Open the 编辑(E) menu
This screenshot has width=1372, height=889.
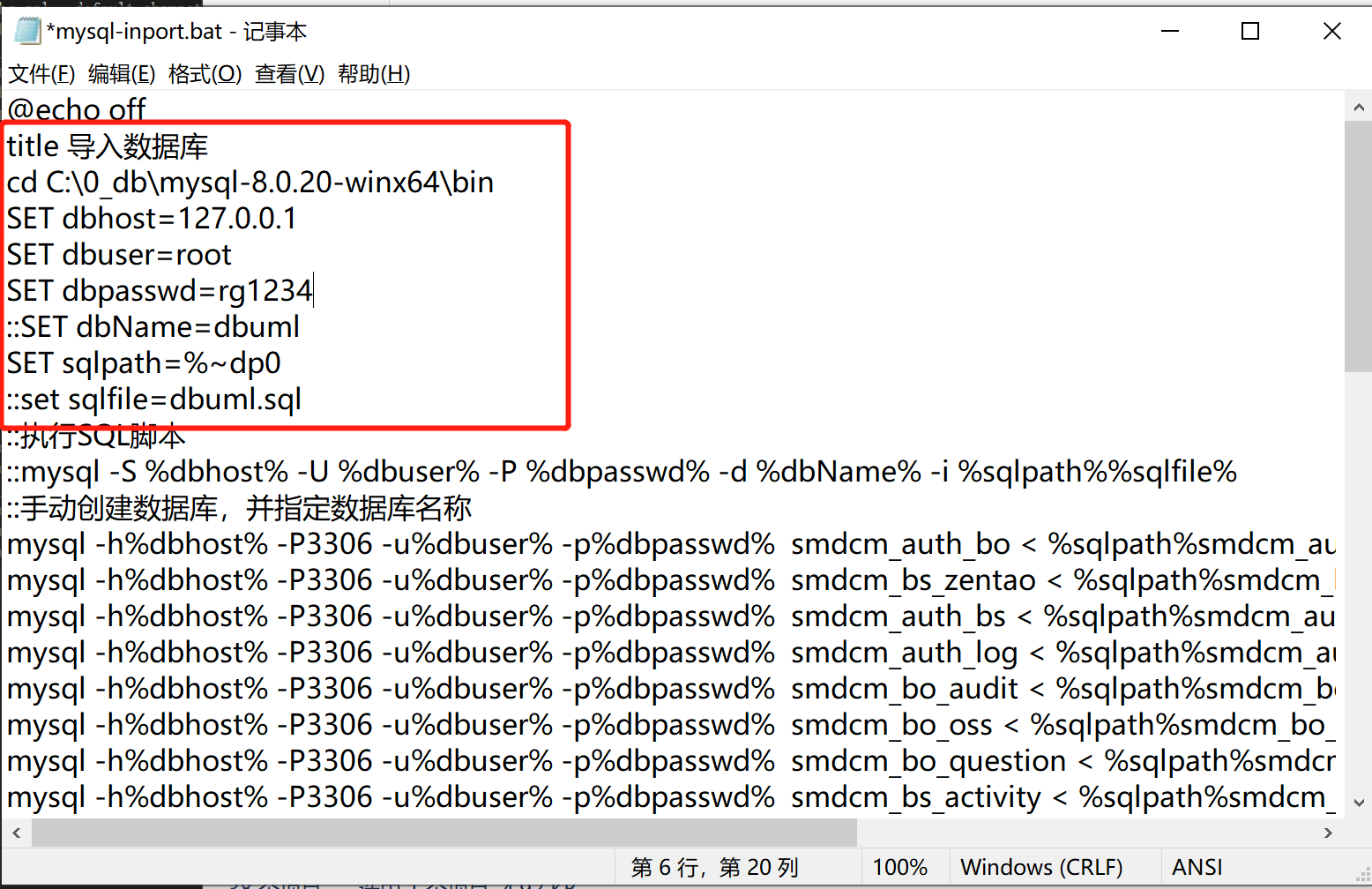122,74
